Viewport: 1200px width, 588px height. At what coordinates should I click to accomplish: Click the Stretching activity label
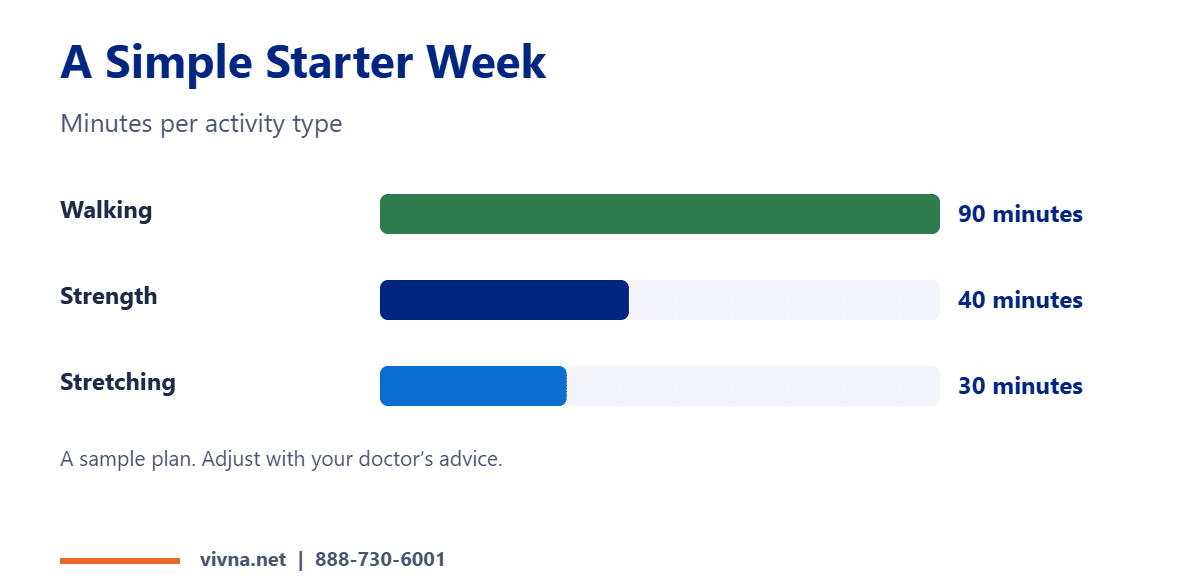tap(118, 382)
